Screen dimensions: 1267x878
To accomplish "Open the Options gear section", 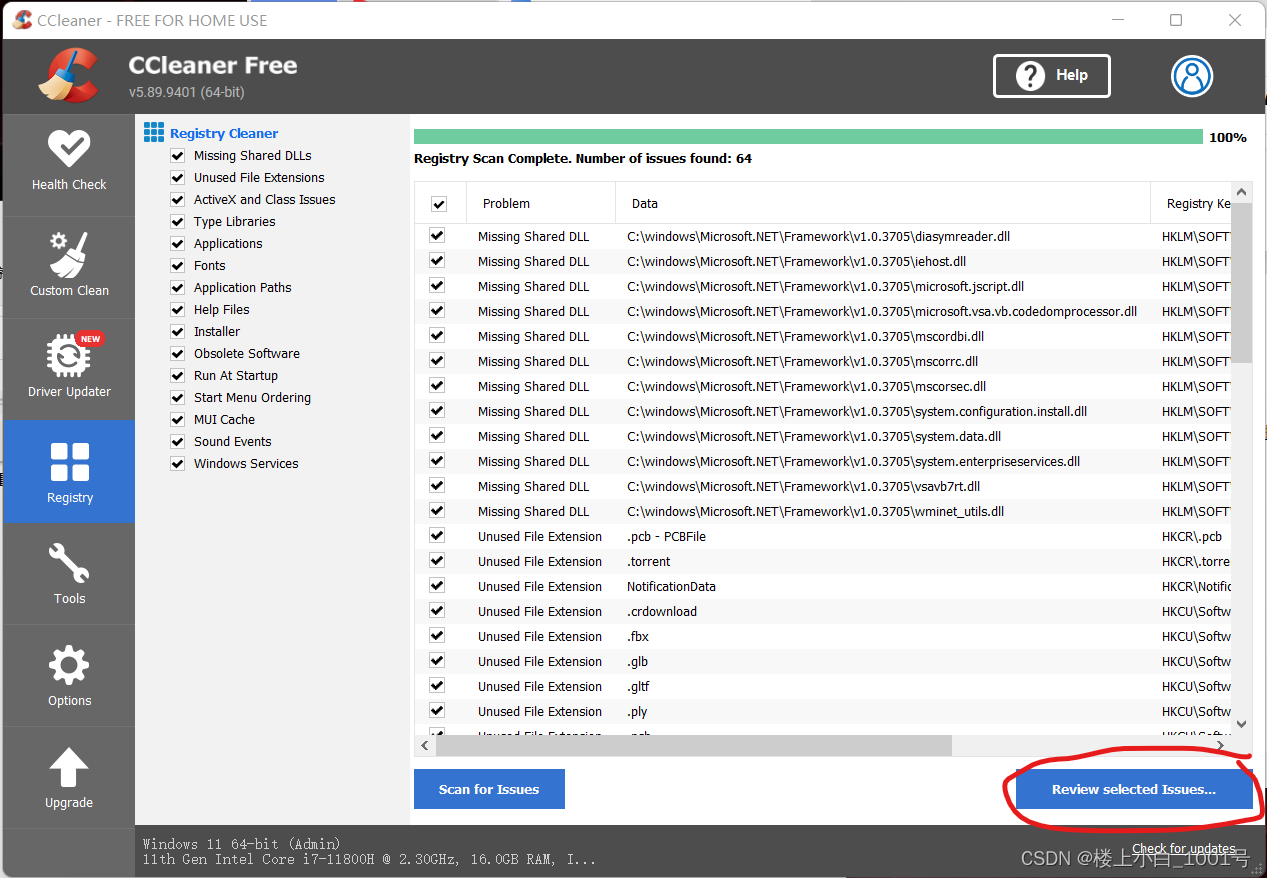I will point(69,676).
